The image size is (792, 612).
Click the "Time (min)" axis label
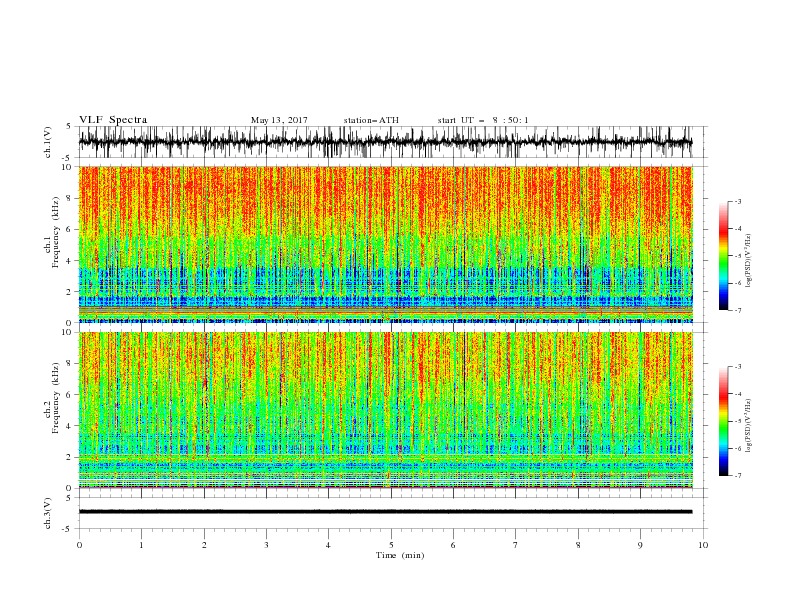tap(400, 555)
